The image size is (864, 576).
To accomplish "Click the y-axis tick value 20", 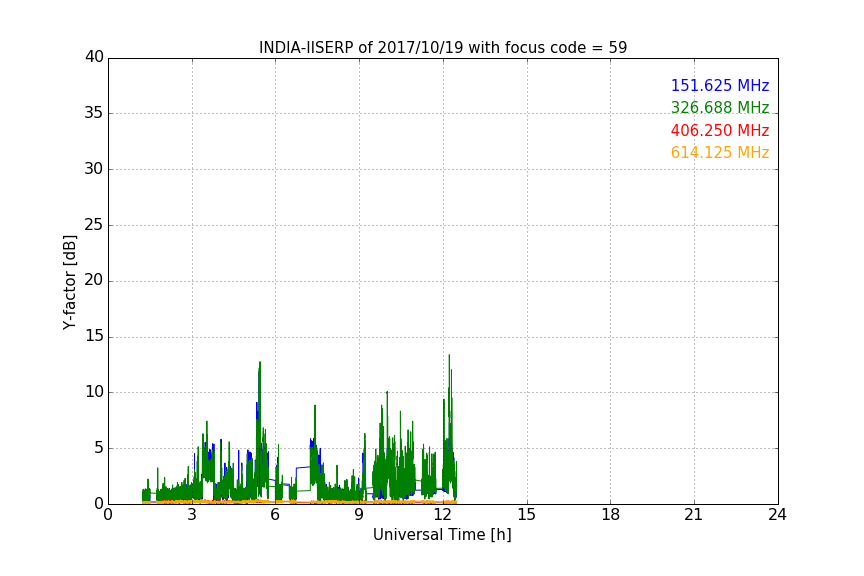I will click(x=94, y=280).
